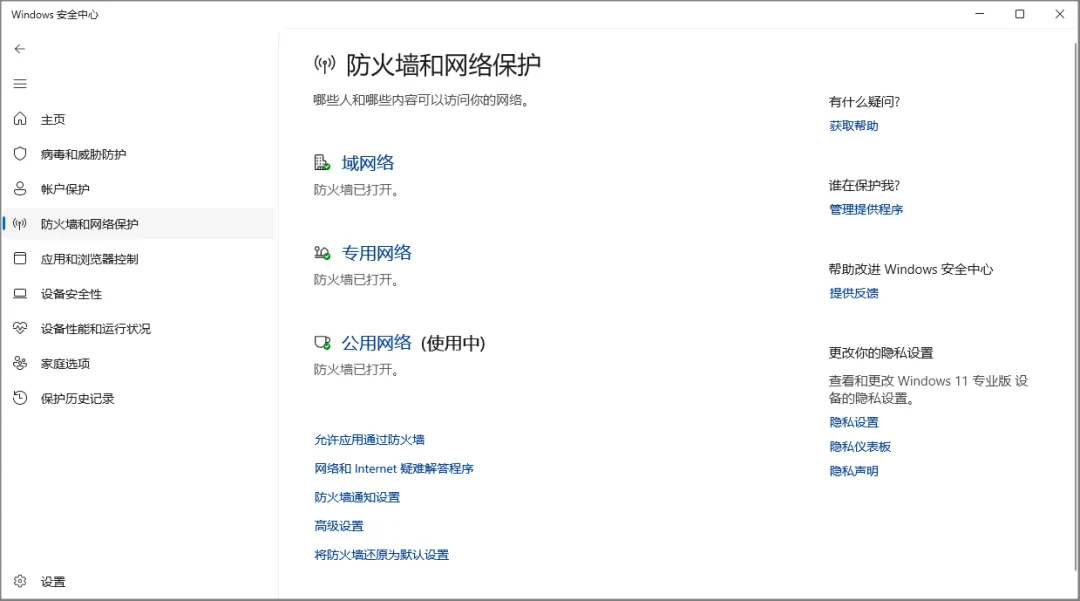
Task: Click 提供反馈 link
Action: pos(853,293)
